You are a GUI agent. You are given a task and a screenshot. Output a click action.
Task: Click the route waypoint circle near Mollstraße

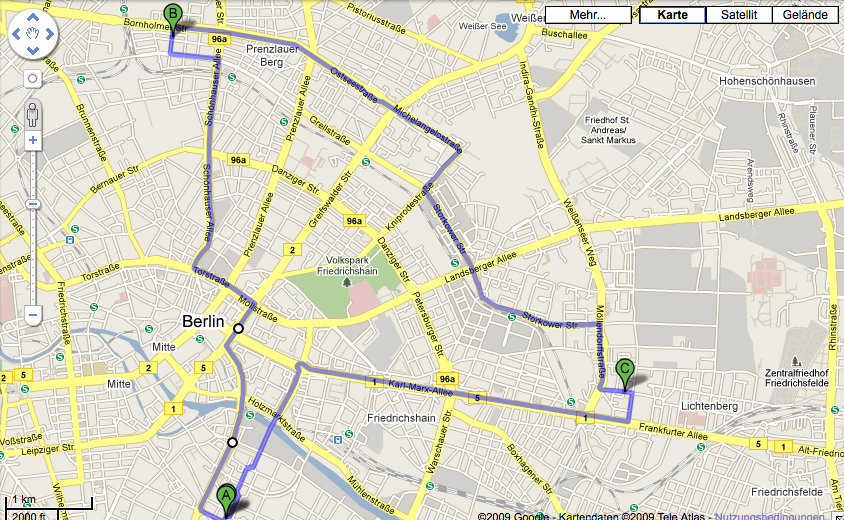point(238,328)
